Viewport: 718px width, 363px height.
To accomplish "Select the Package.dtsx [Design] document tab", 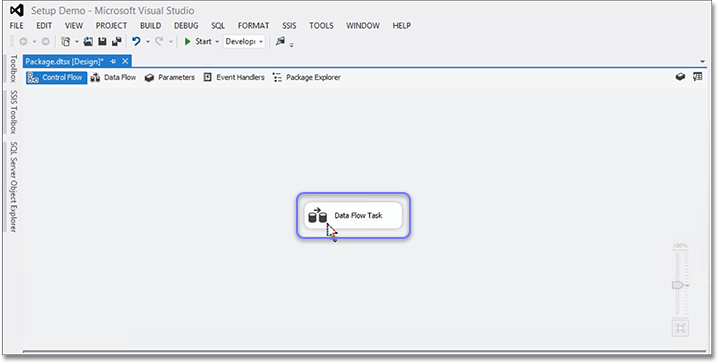I will 65,61.
